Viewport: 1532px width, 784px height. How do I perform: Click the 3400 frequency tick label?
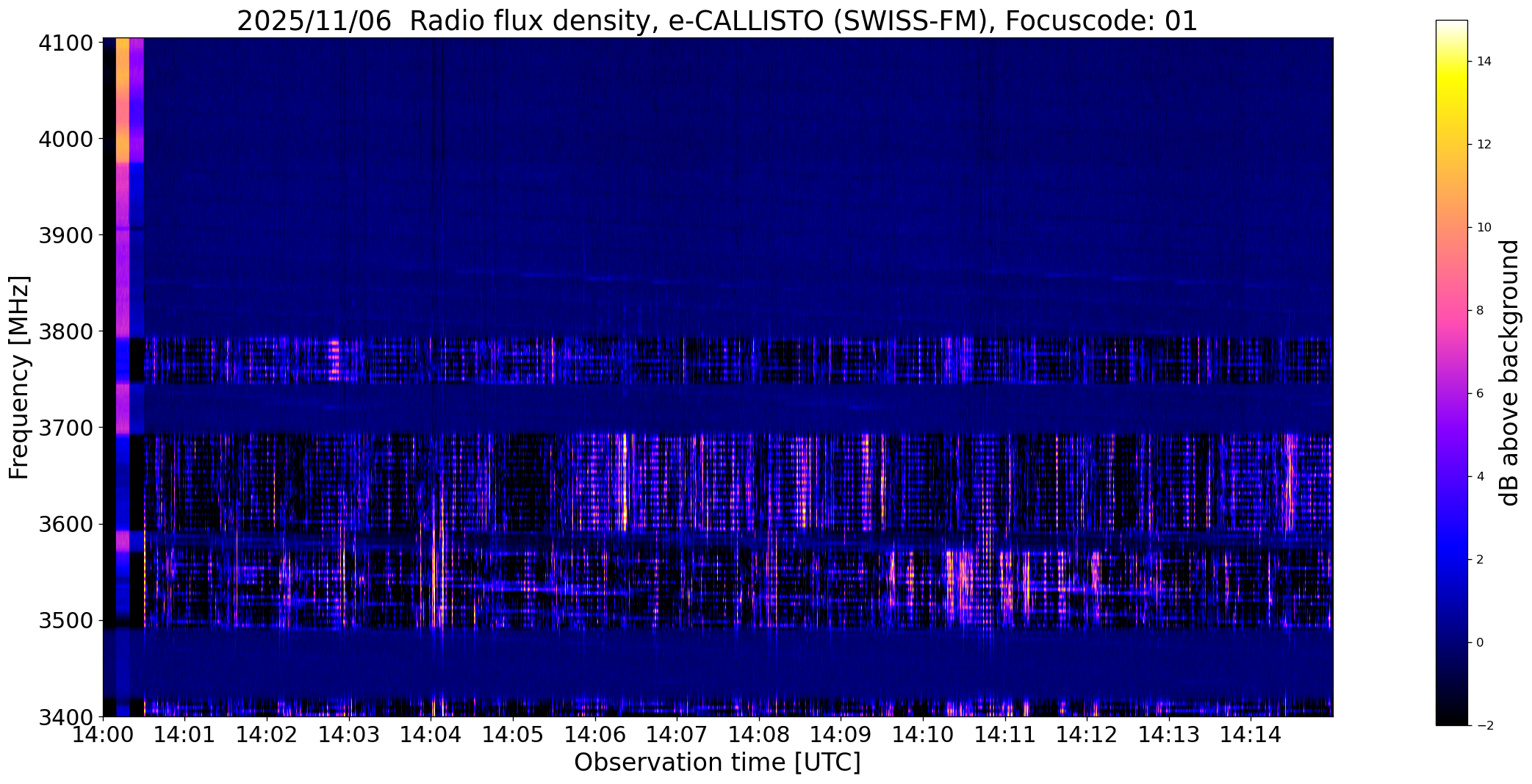coord(66,716)
